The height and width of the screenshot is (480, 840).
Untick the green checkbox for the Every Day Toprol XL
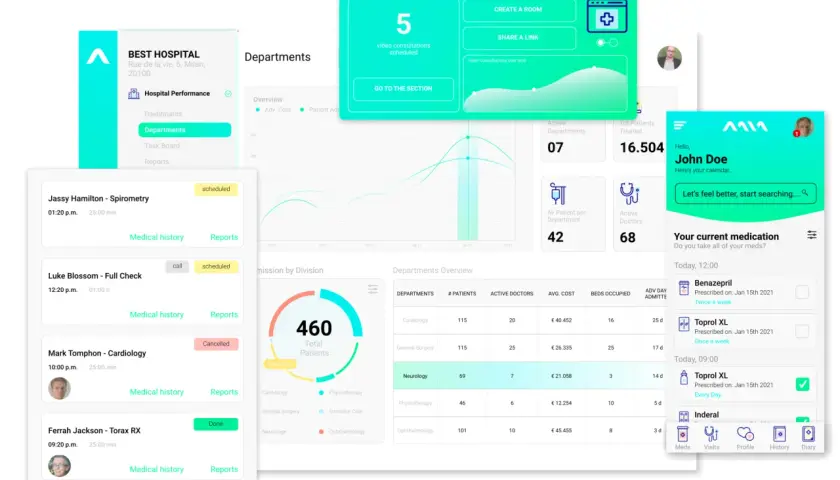(802, 384)
